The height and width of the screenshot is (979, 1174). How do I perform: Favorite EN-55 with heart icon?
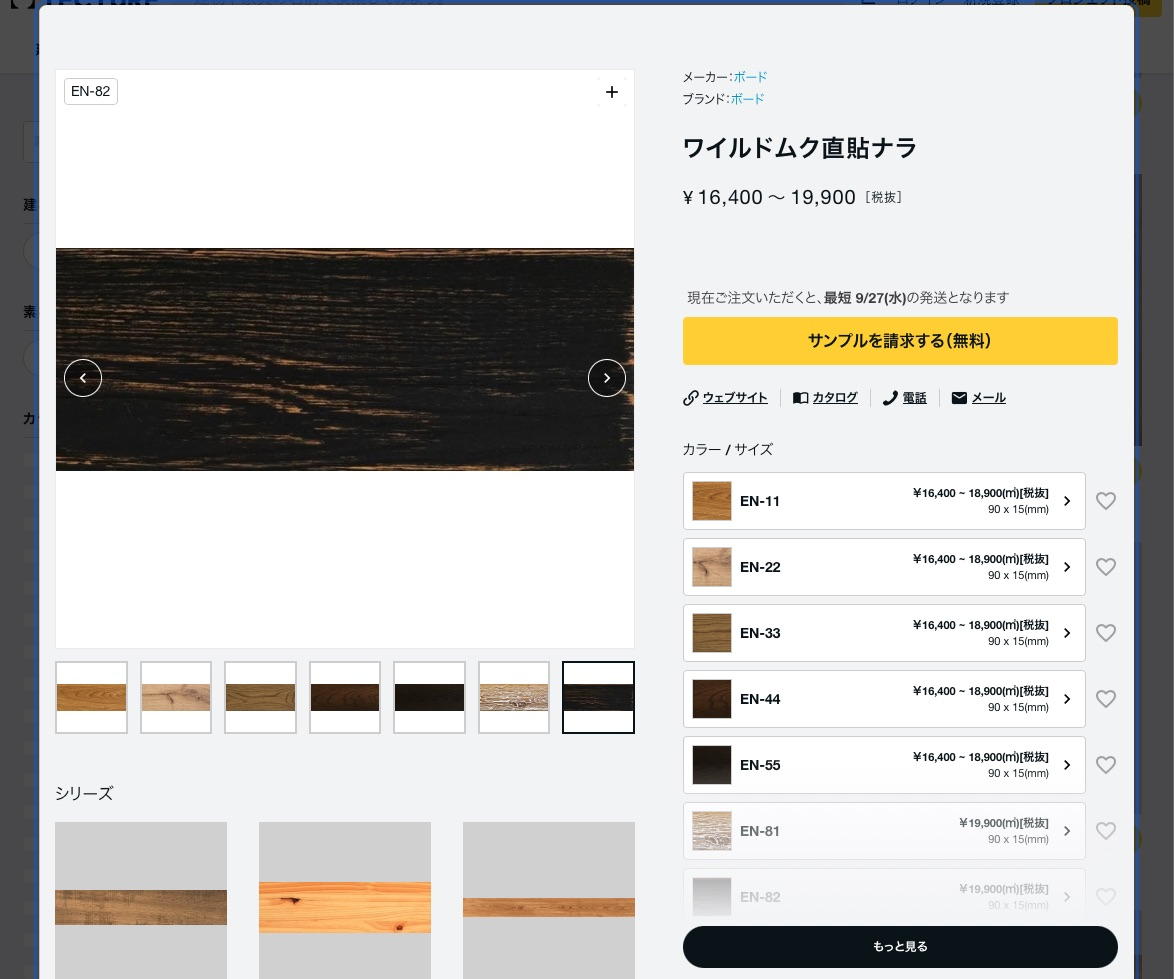coord(1106,764)
